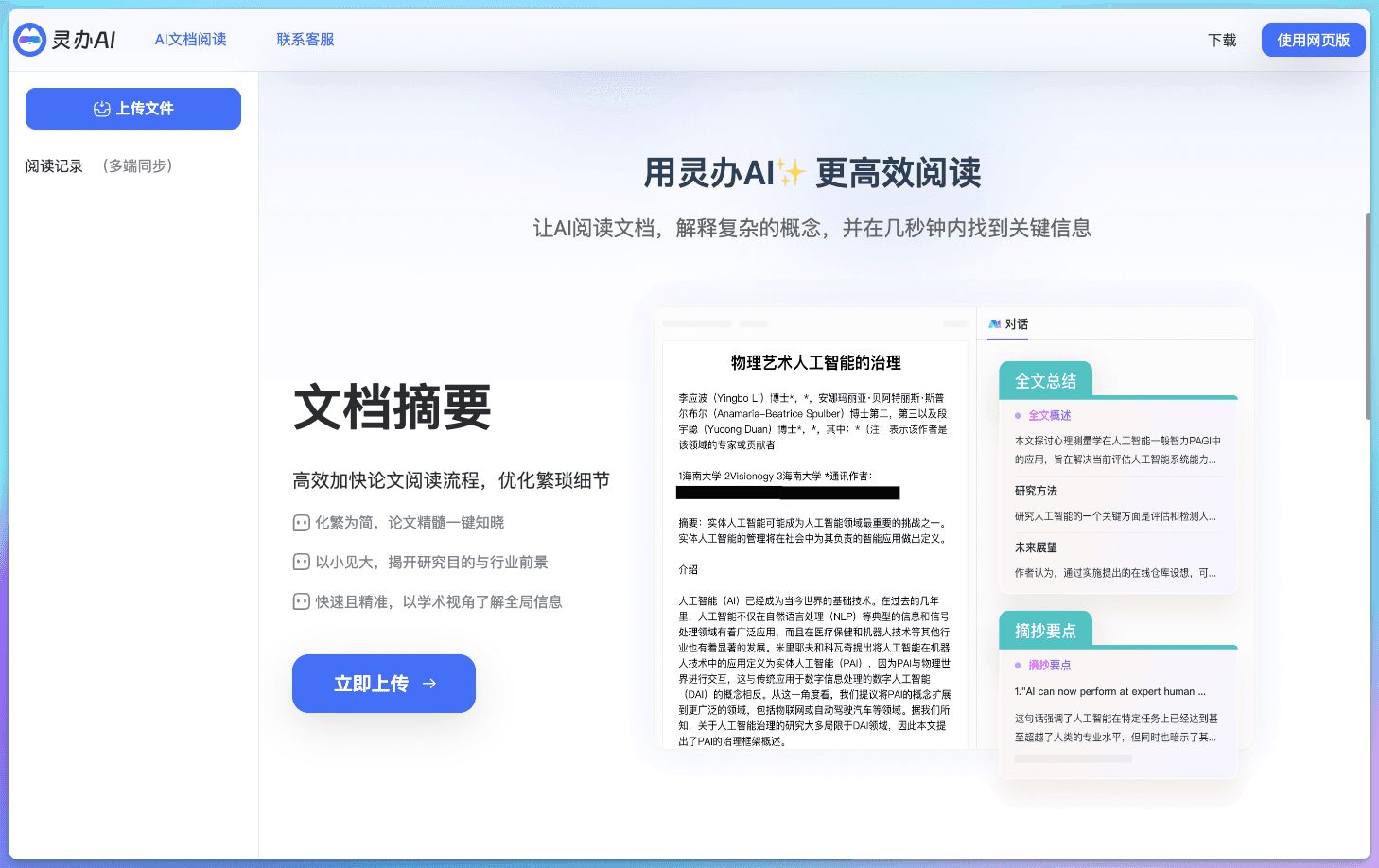Click the 研究方法 heading

[1036, 491]
